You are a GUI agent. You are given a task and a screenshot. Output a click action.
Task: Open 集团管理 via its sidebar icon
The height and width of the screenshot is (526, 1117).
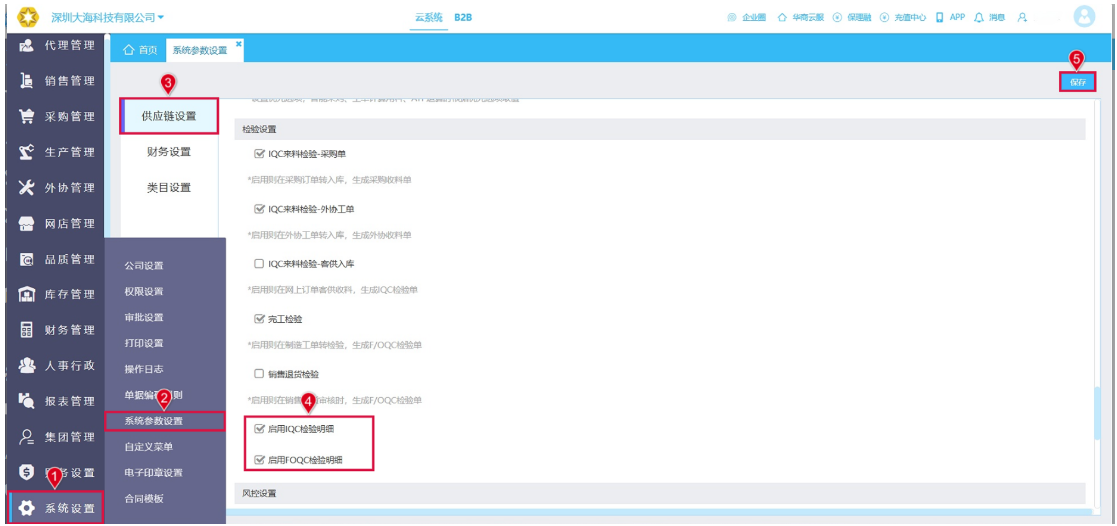[26, 437]
